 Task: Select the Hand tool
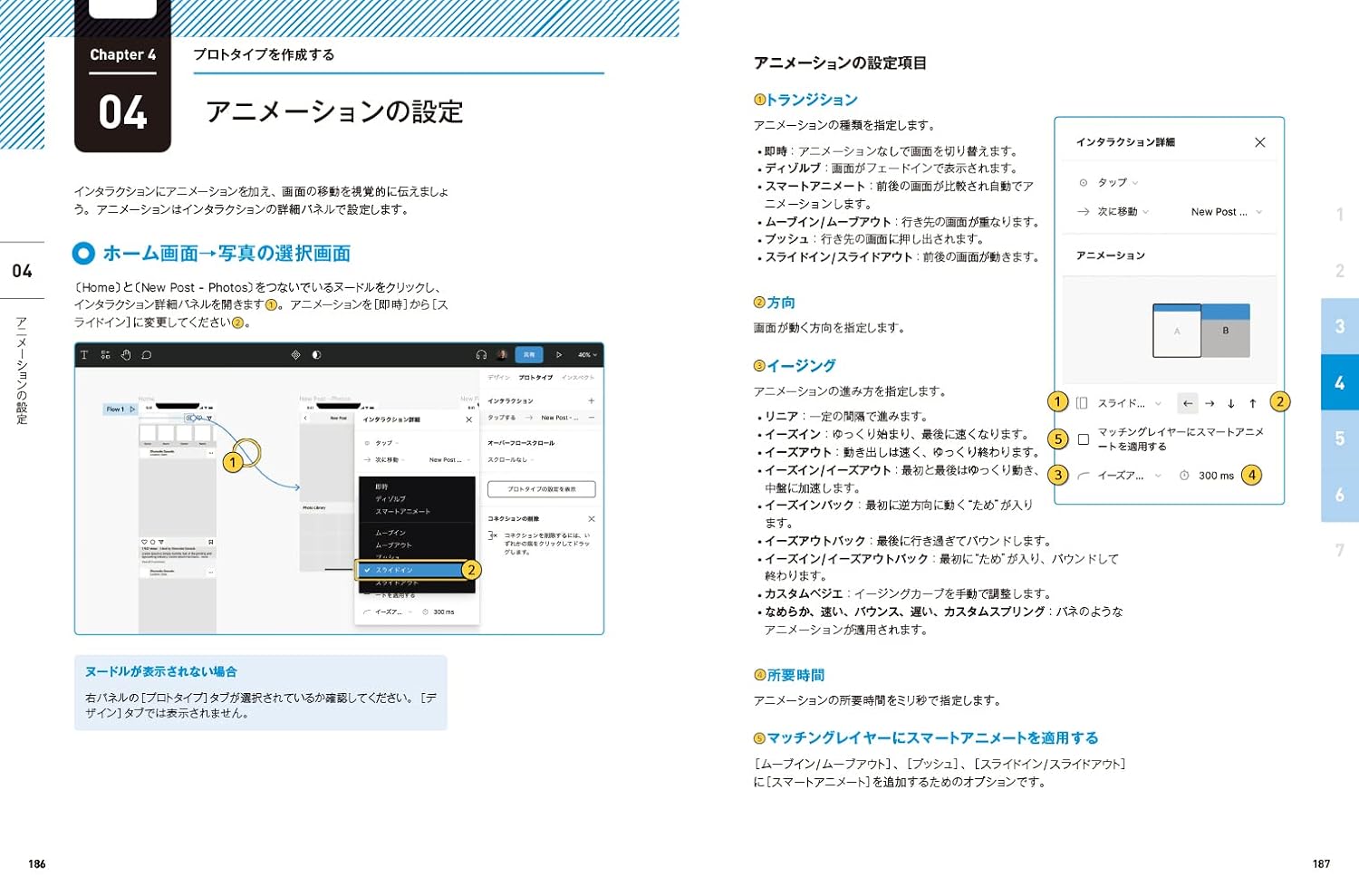pos(126,355)
